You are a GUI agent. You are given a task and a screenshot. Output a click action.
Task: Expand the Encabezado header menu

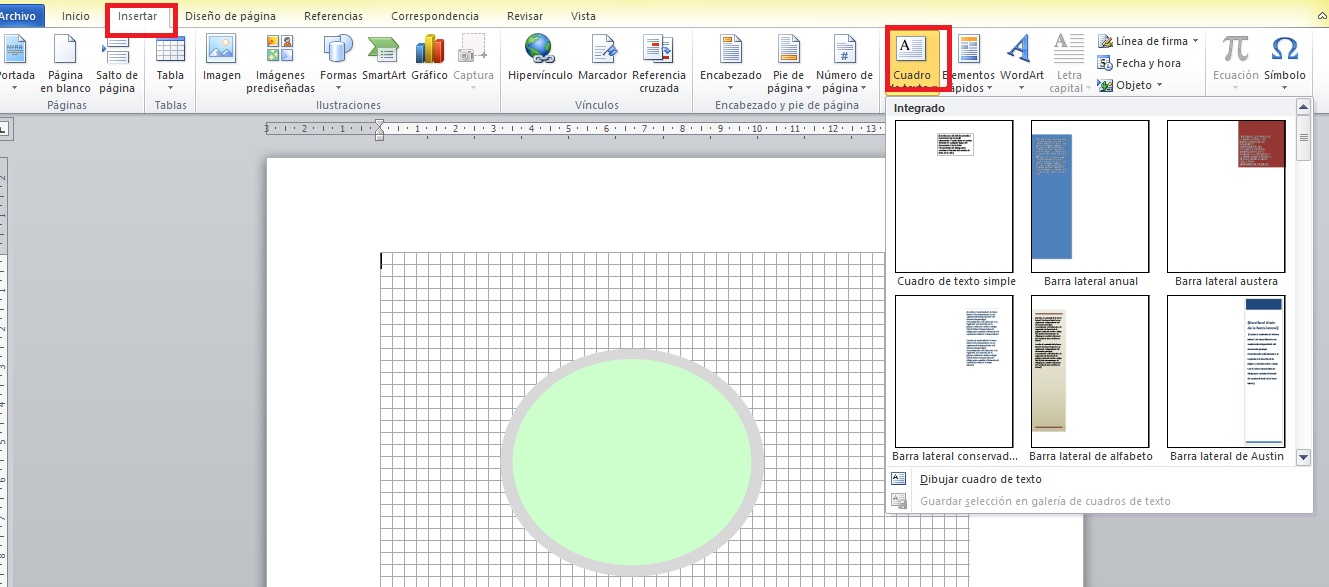coord(730,62)
